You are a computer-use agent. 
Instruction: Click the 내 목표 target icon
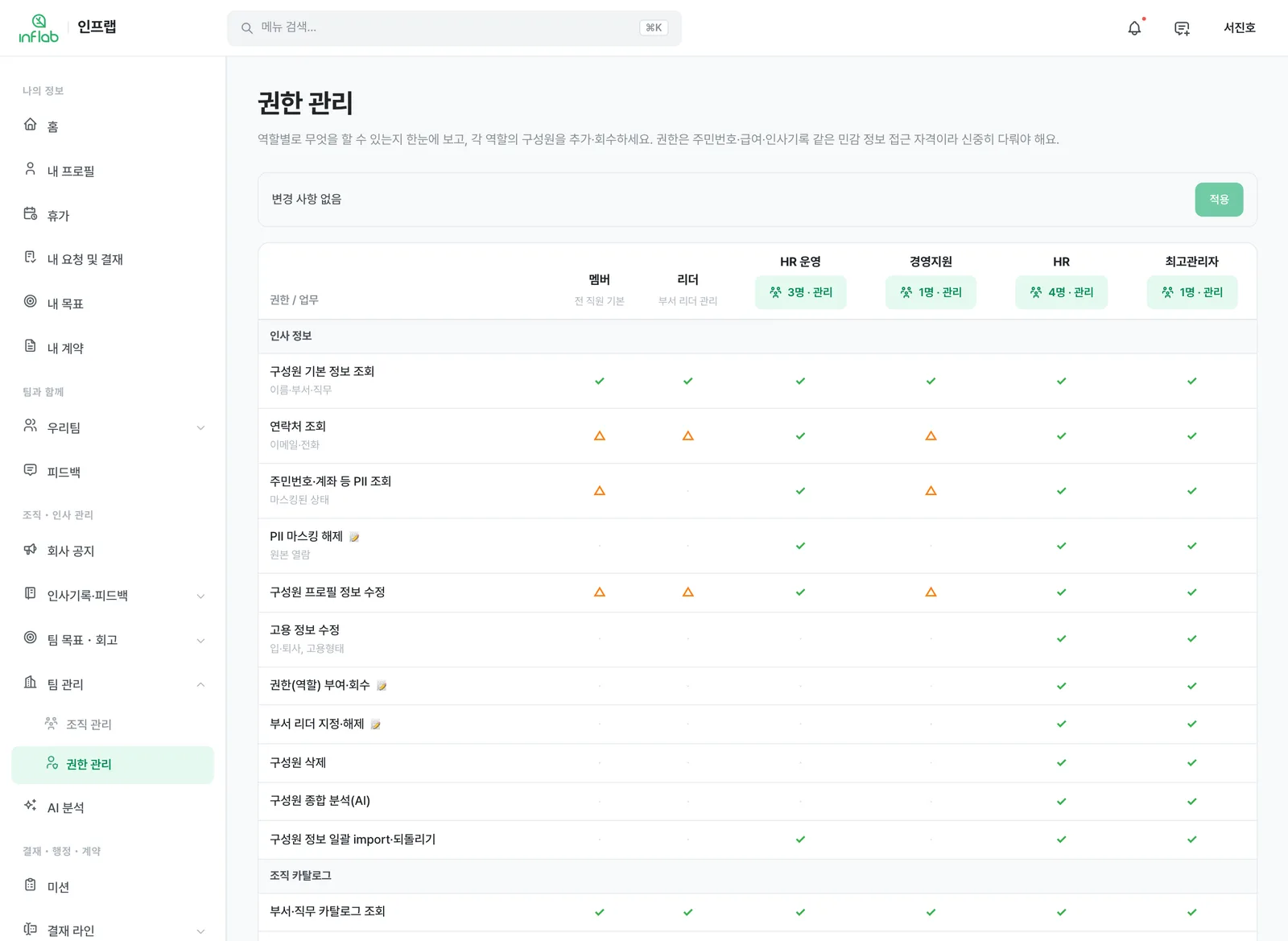pos(31,302)
